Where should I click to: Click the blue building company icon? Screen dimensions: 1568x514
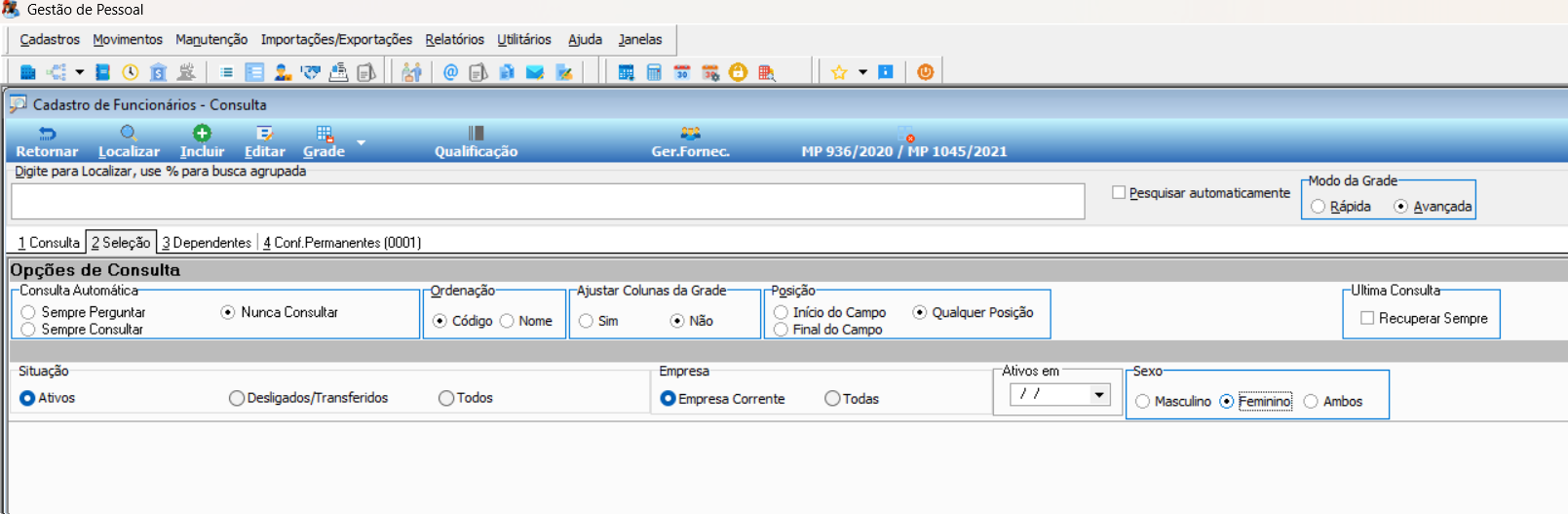tap(27, 72)
